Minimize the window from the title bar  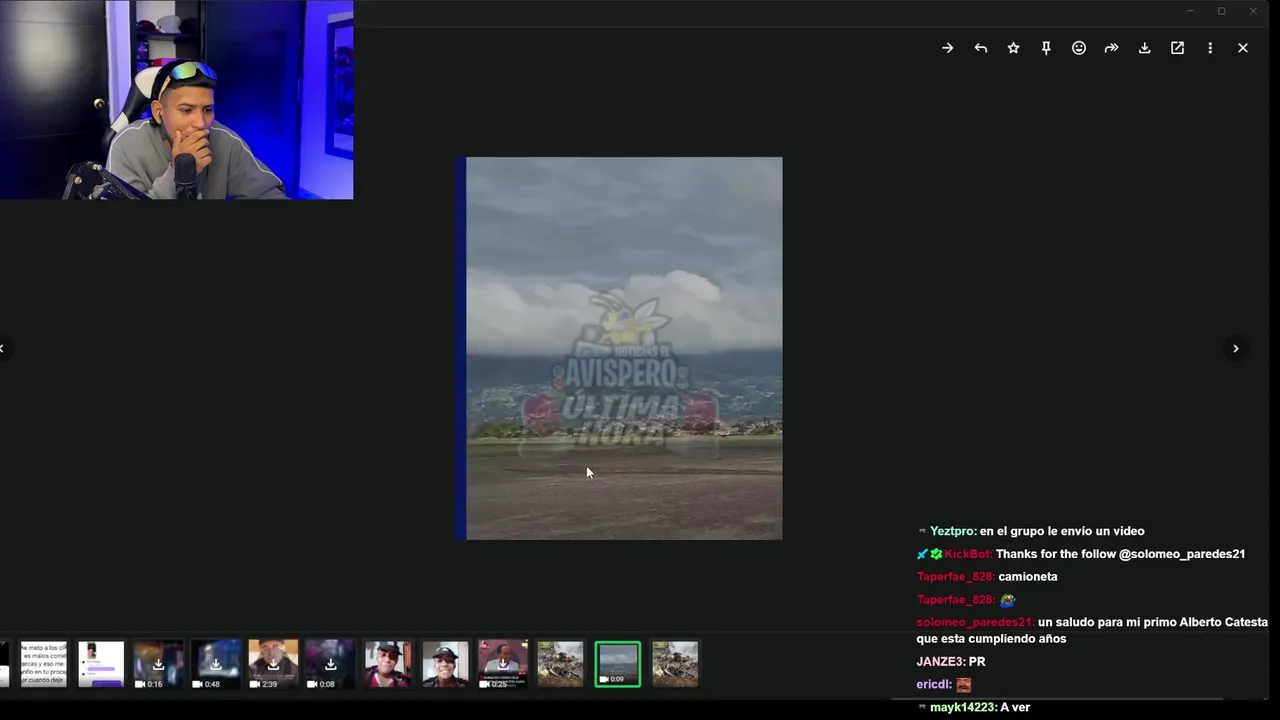point(1190,11)
